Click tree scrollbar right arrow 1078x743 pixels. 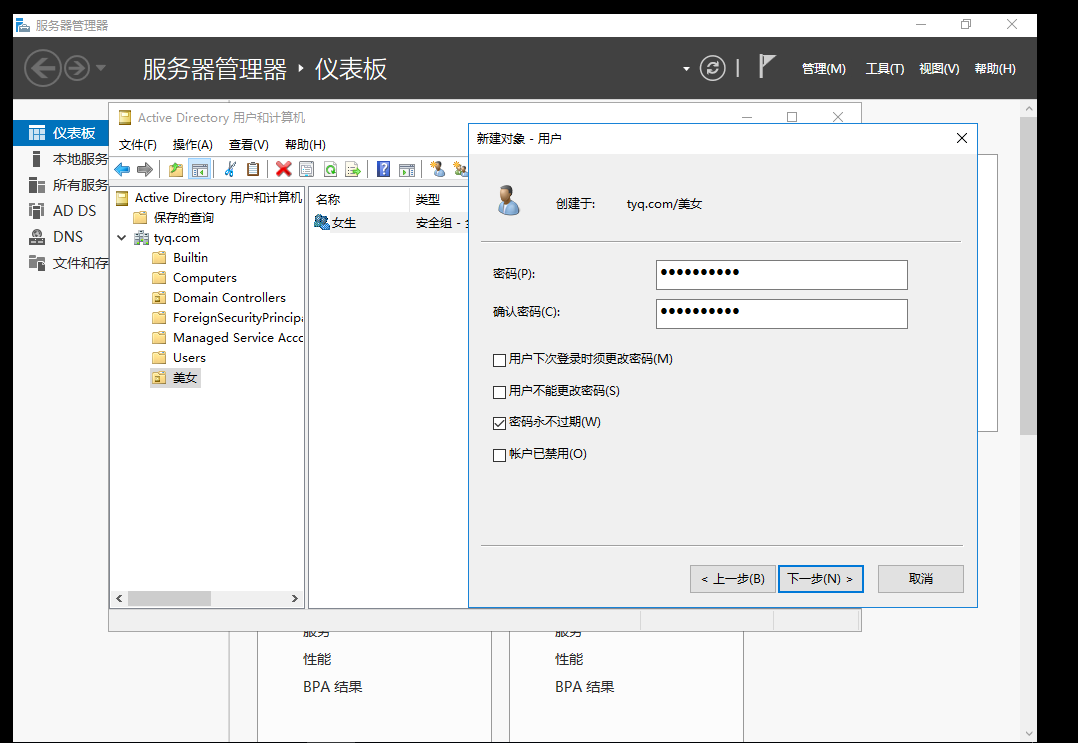(x=294, y=599)
